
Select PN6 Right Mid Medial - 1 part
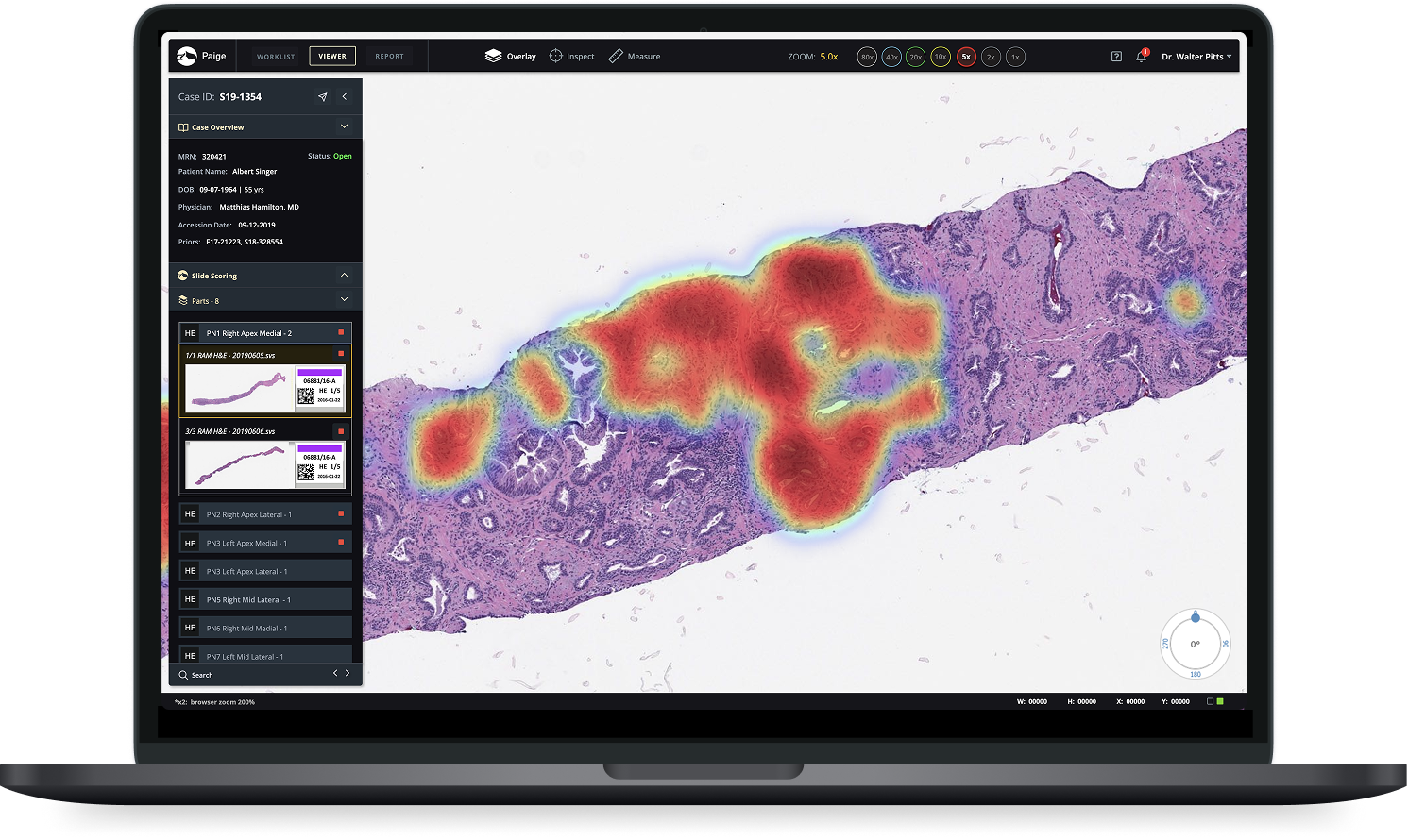[265, 628]
